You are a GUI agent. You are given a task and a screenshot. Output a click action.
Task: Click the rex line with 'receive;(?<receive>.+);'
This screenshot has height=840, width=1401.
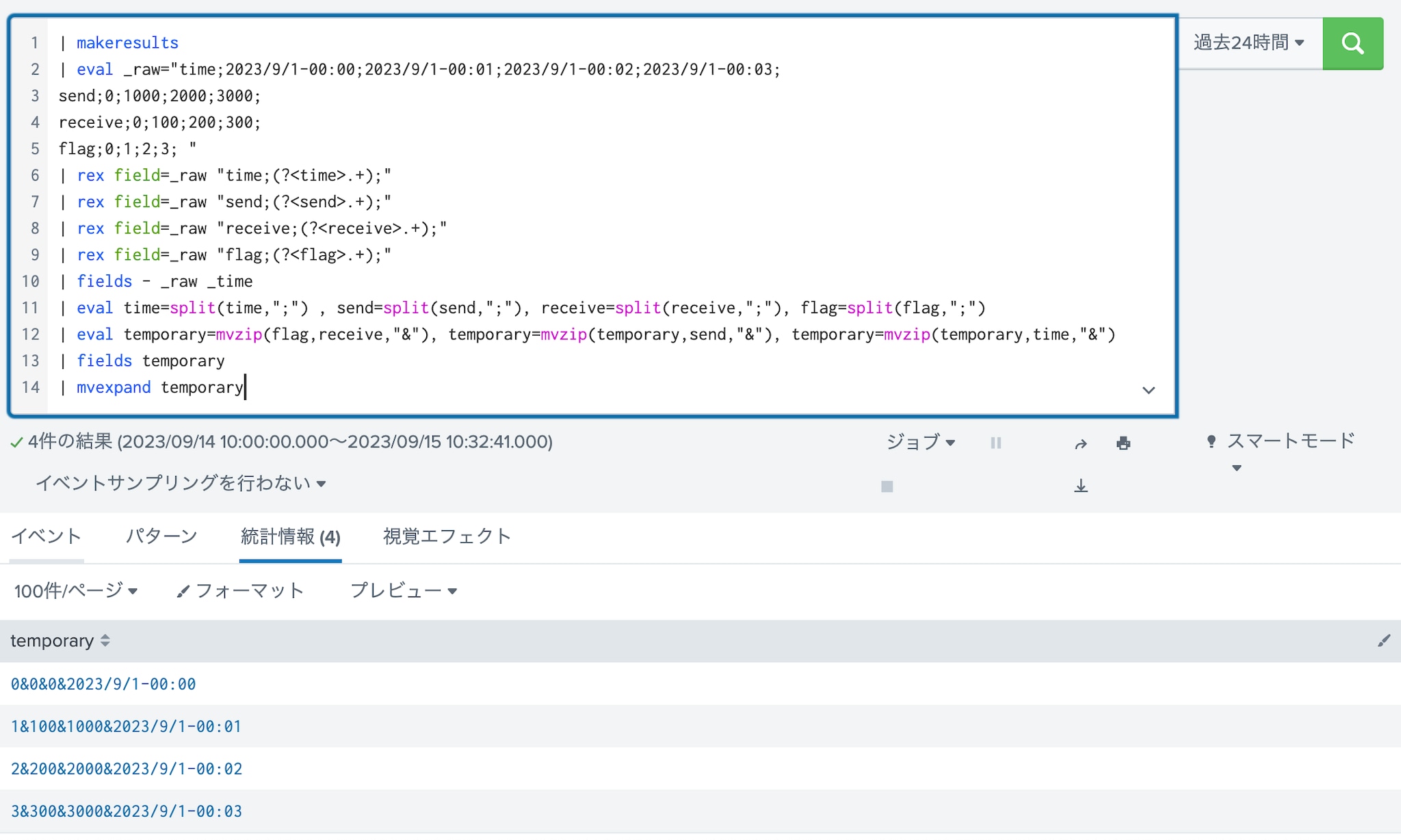tap(253, 228)
